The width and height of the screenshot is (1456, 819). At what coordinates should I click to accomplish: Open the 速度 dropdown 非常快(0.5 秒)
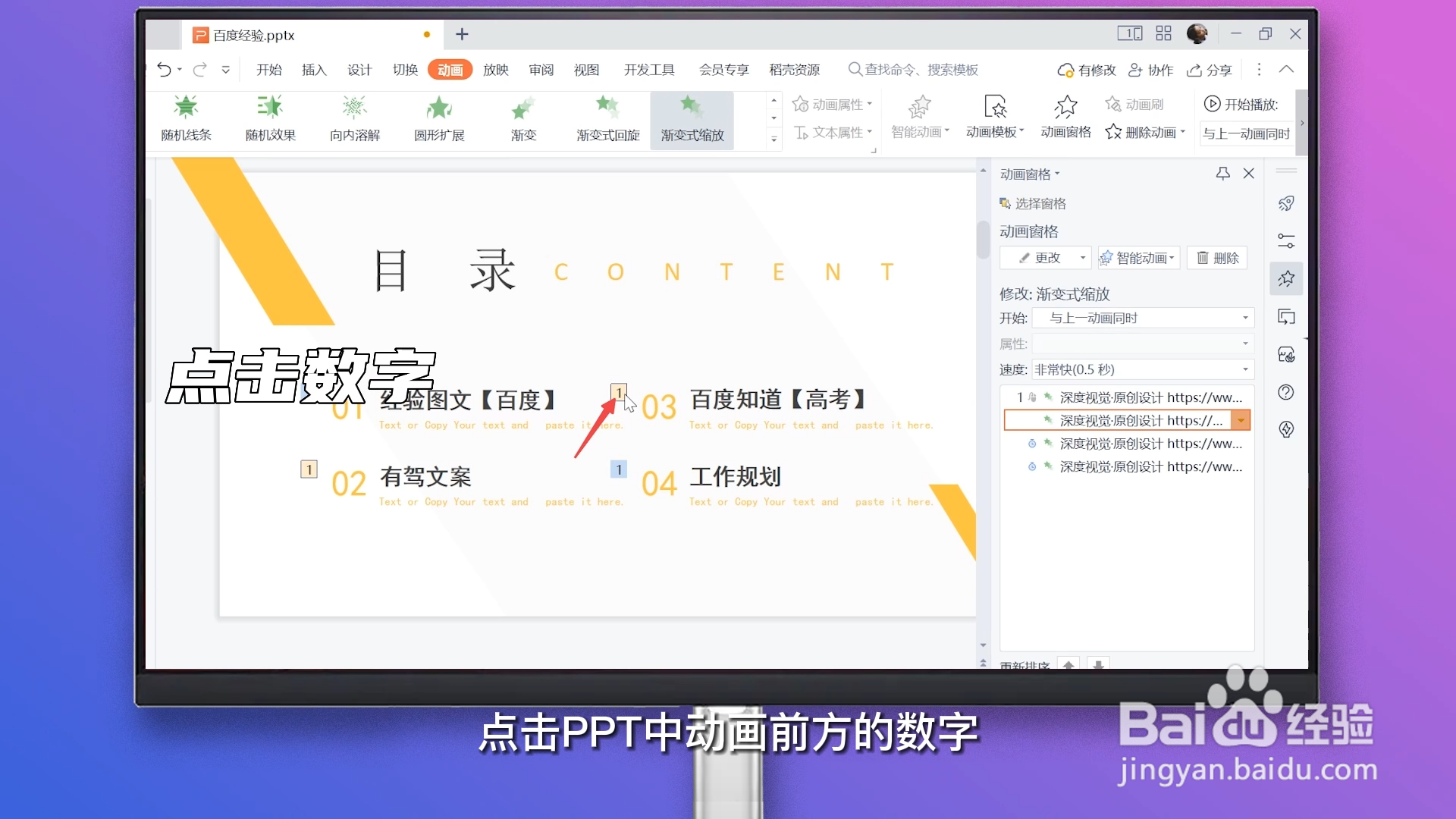coord(1144,369)
